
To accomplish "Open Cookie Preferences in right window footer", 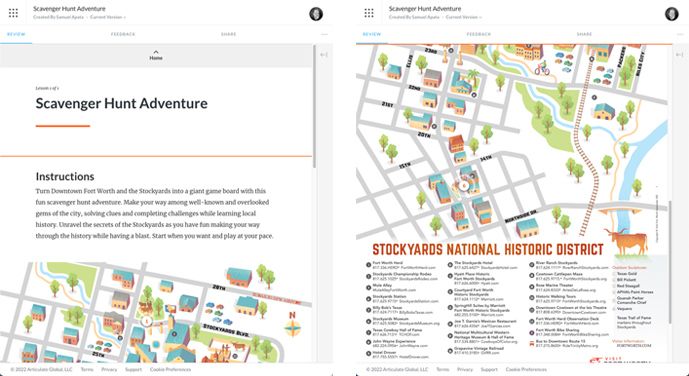I will pos(526,369).
